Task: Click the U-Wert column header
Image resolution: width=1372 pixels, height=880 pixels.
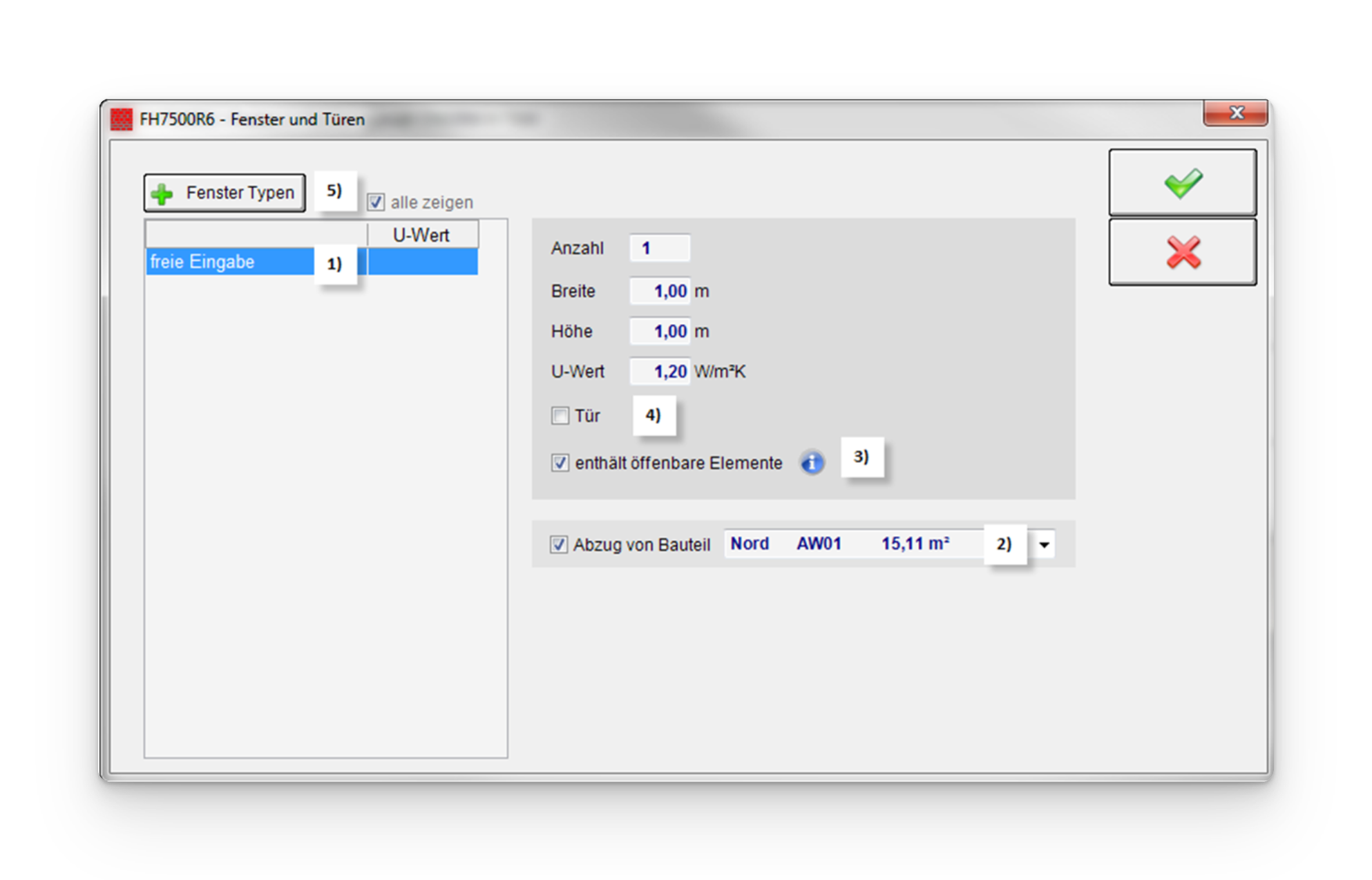Action: (421, 235)
